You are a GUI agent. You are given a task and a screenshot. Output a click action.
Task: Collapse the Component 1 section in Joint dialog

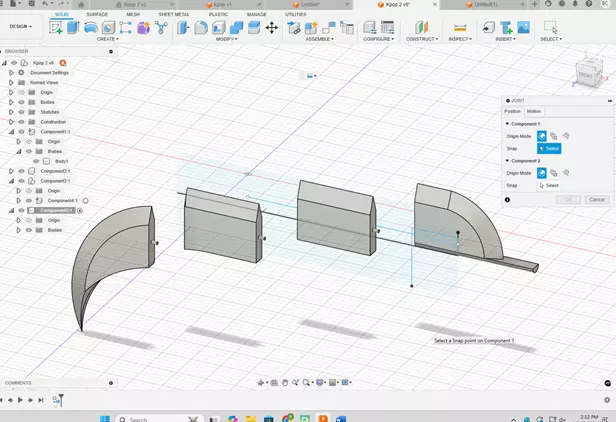[507, 124]
